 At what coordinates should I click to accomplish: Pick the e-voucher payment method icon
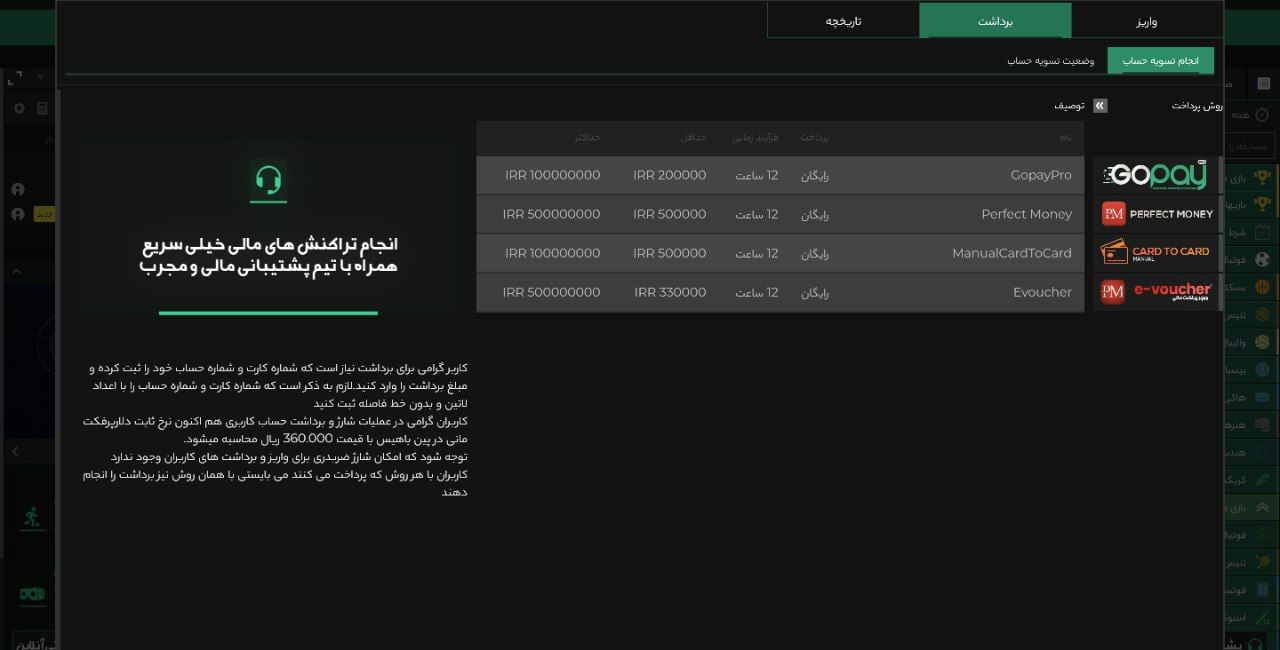click(1156, 292)
